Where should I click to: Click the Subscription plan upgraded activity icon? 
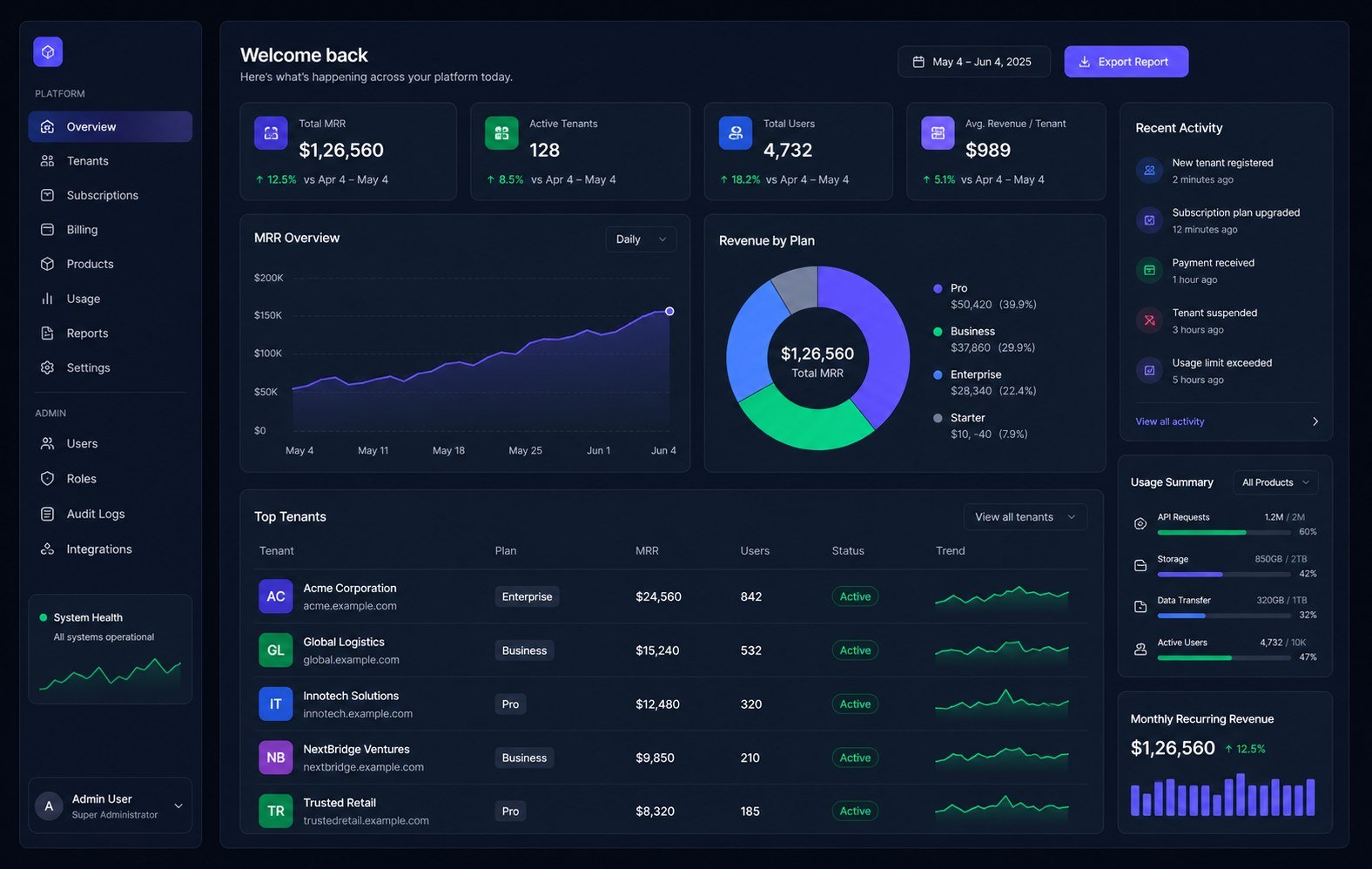click(1149, 220)
